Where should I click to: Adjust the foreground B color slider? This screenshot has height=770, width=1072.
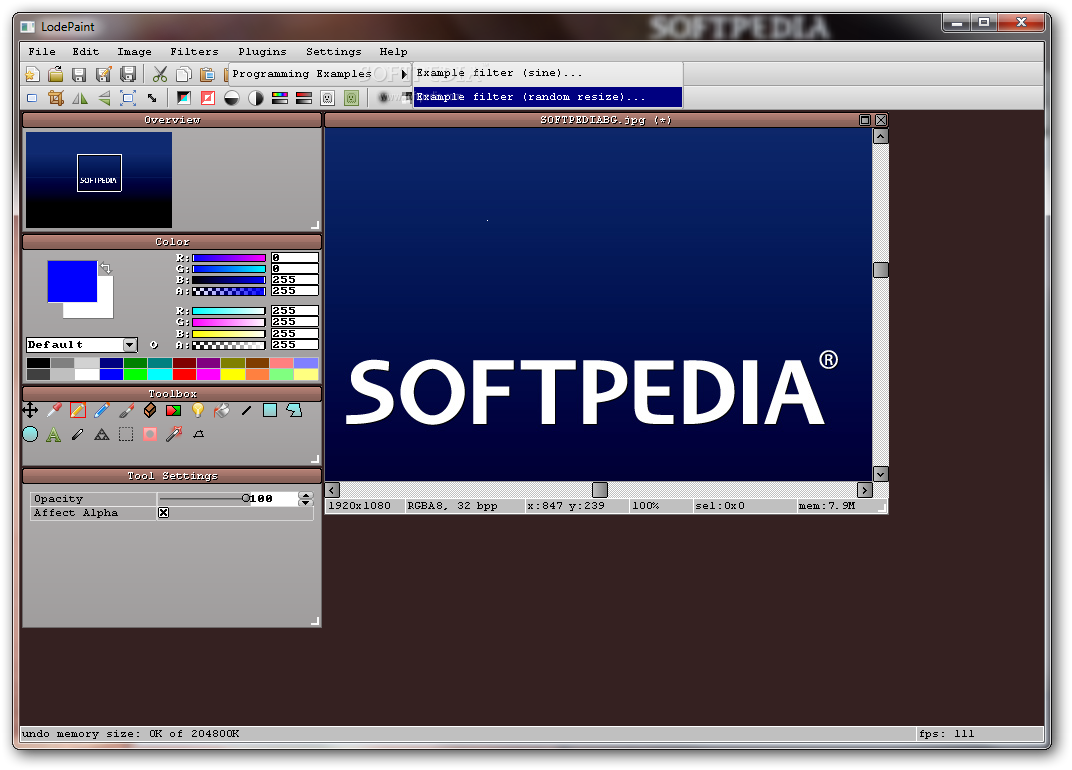pos(228,280)
